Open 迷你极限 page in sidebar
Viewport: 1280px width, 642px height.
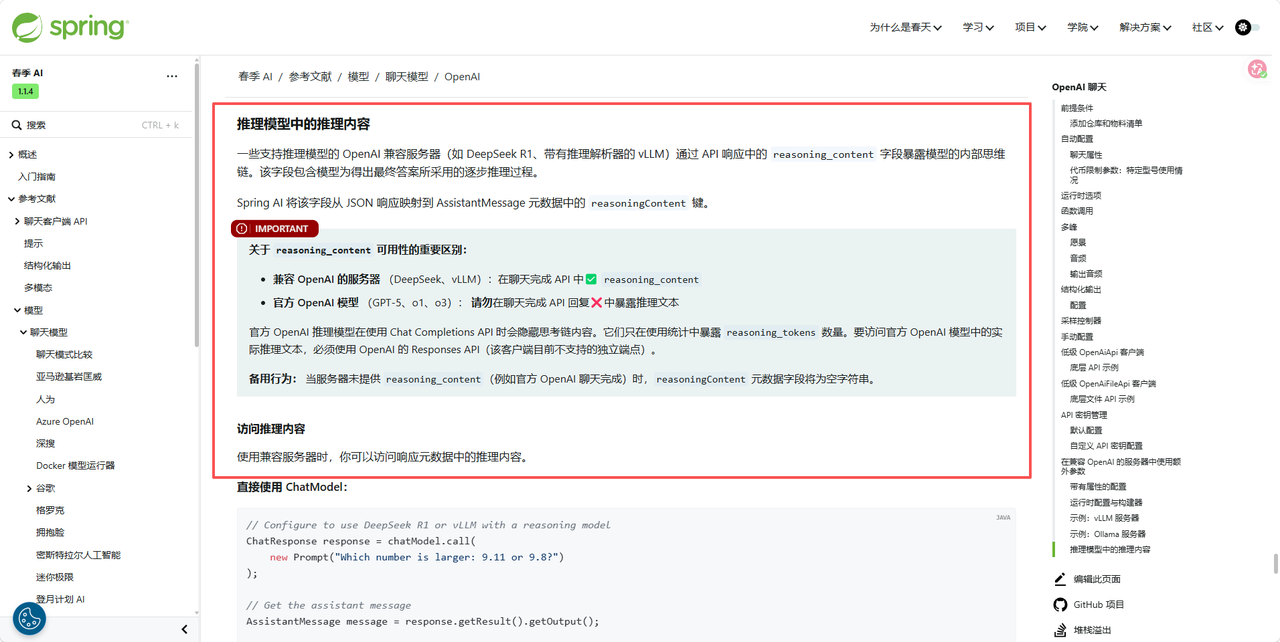click(55, 577)
